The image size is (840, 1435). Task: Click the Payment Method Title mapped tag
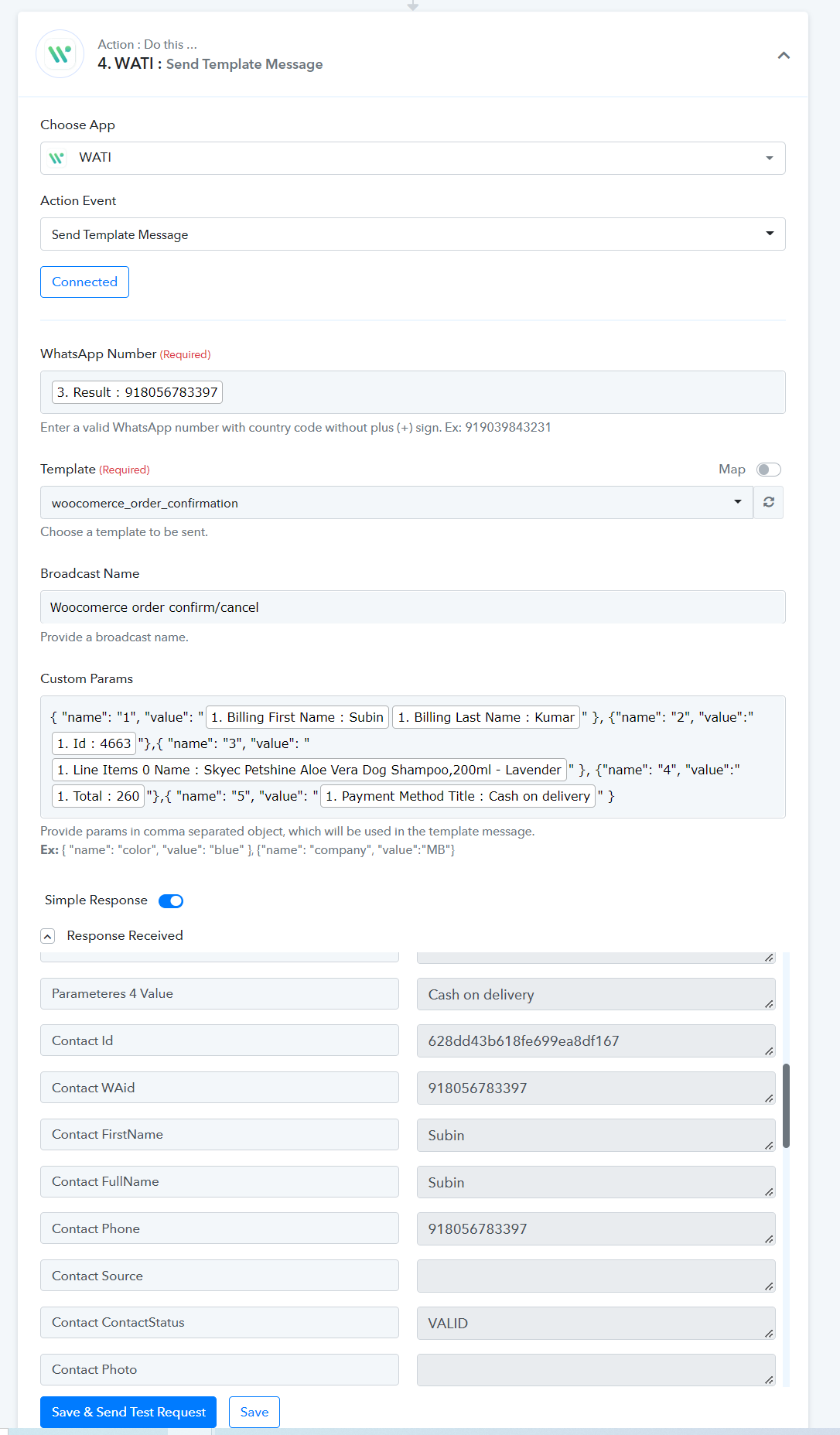pyautogui.click(x=458, y=796)
